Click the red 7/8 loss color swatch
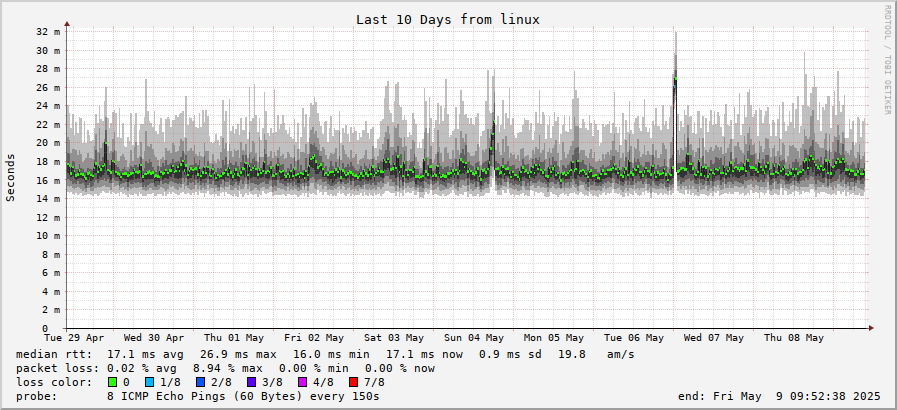 353,383
